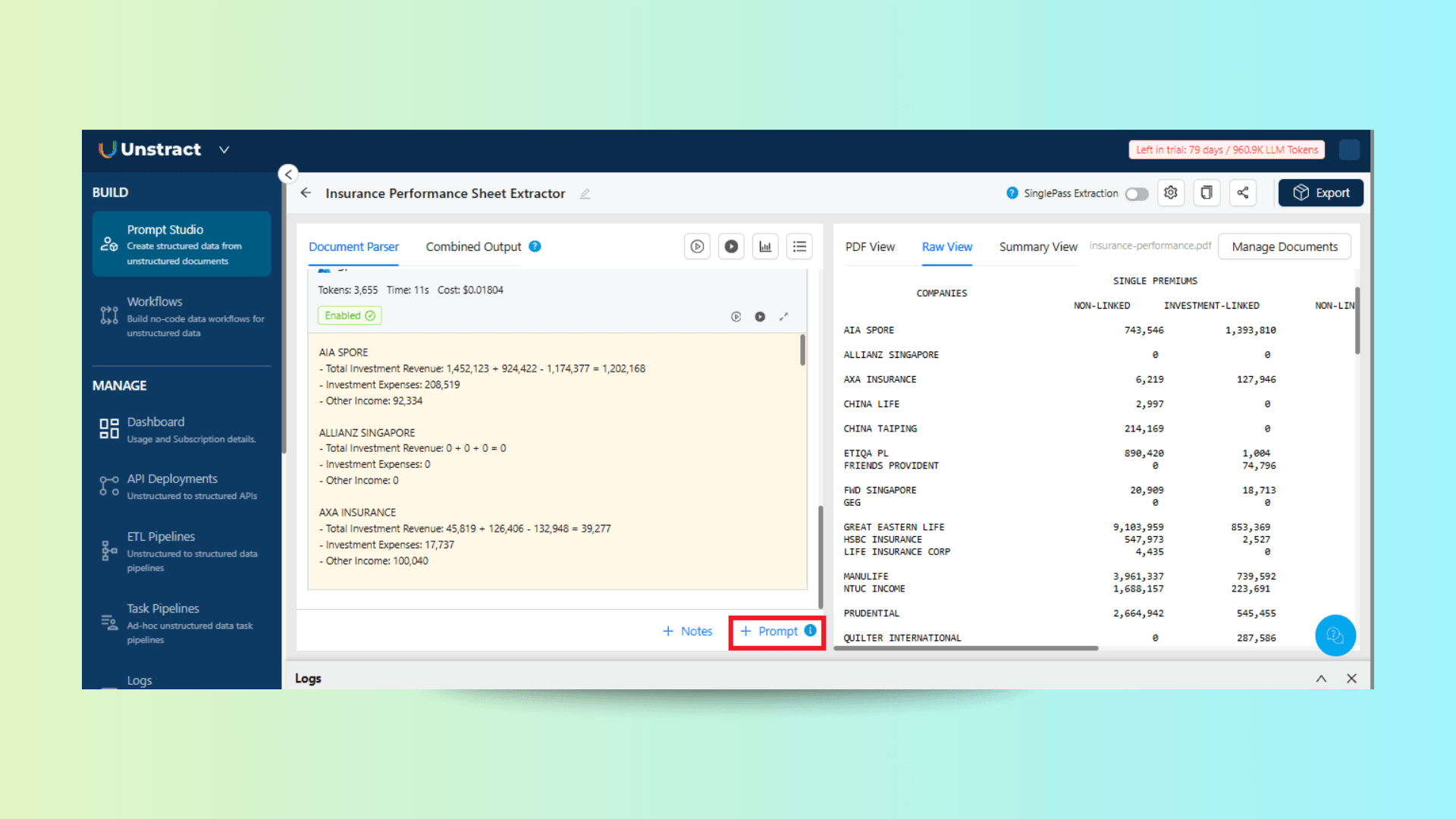Run all prompts using the dark play icon
1456x819 pixels.
[731, 246]
